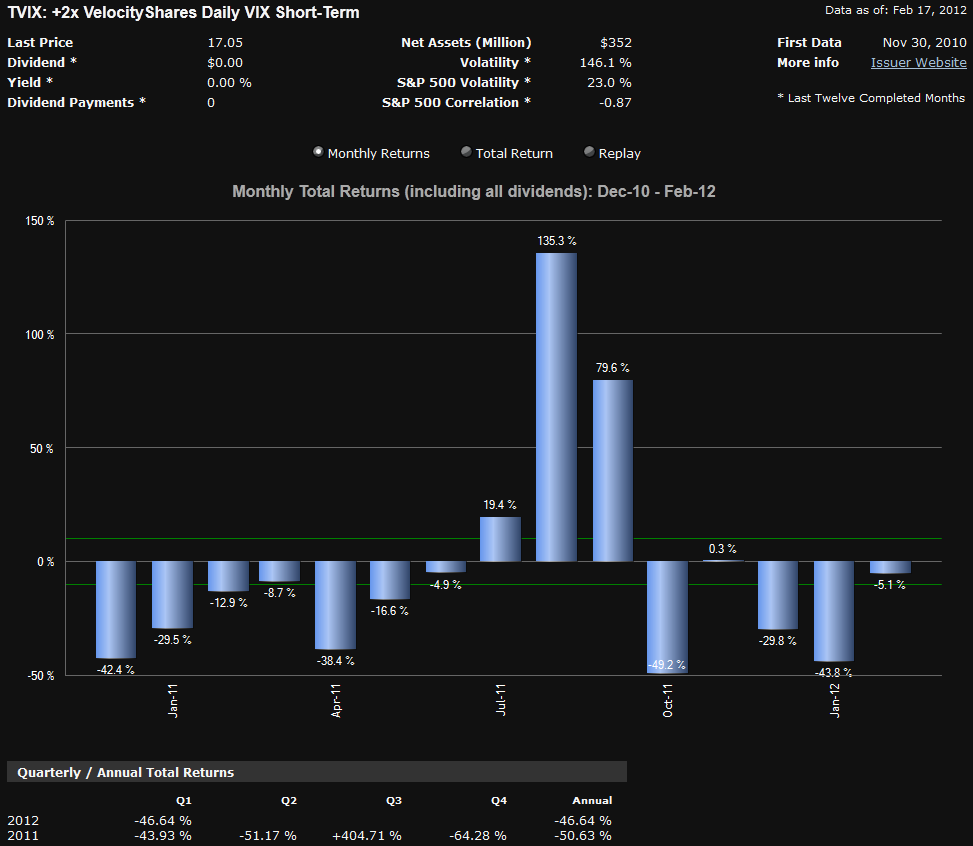The height and width of the screenshot is (846, 973).
Task: Click the Monthly Total Returns chart title
Action: pyautogui.click(x=474, y=191)
